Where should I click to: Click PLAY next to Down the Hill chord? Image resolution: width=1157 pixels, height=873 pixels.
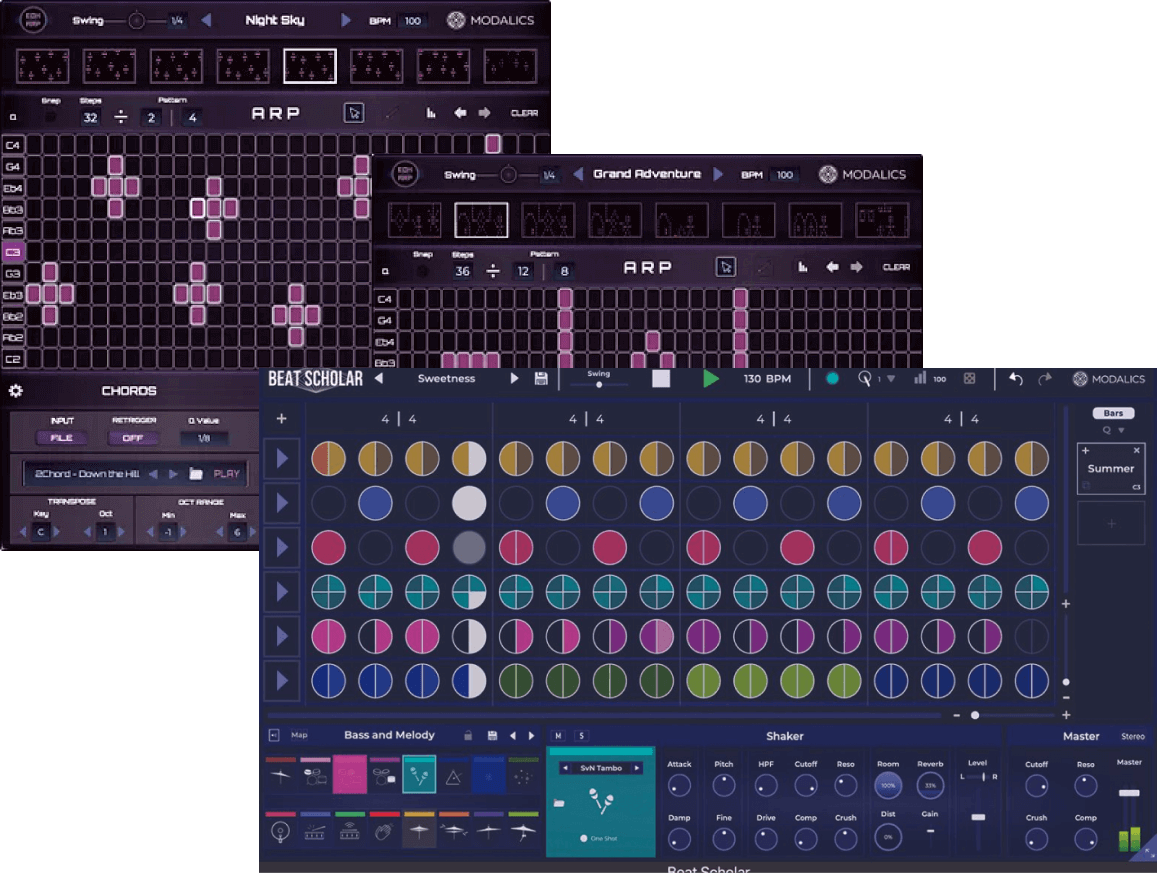tap(227, 474)
